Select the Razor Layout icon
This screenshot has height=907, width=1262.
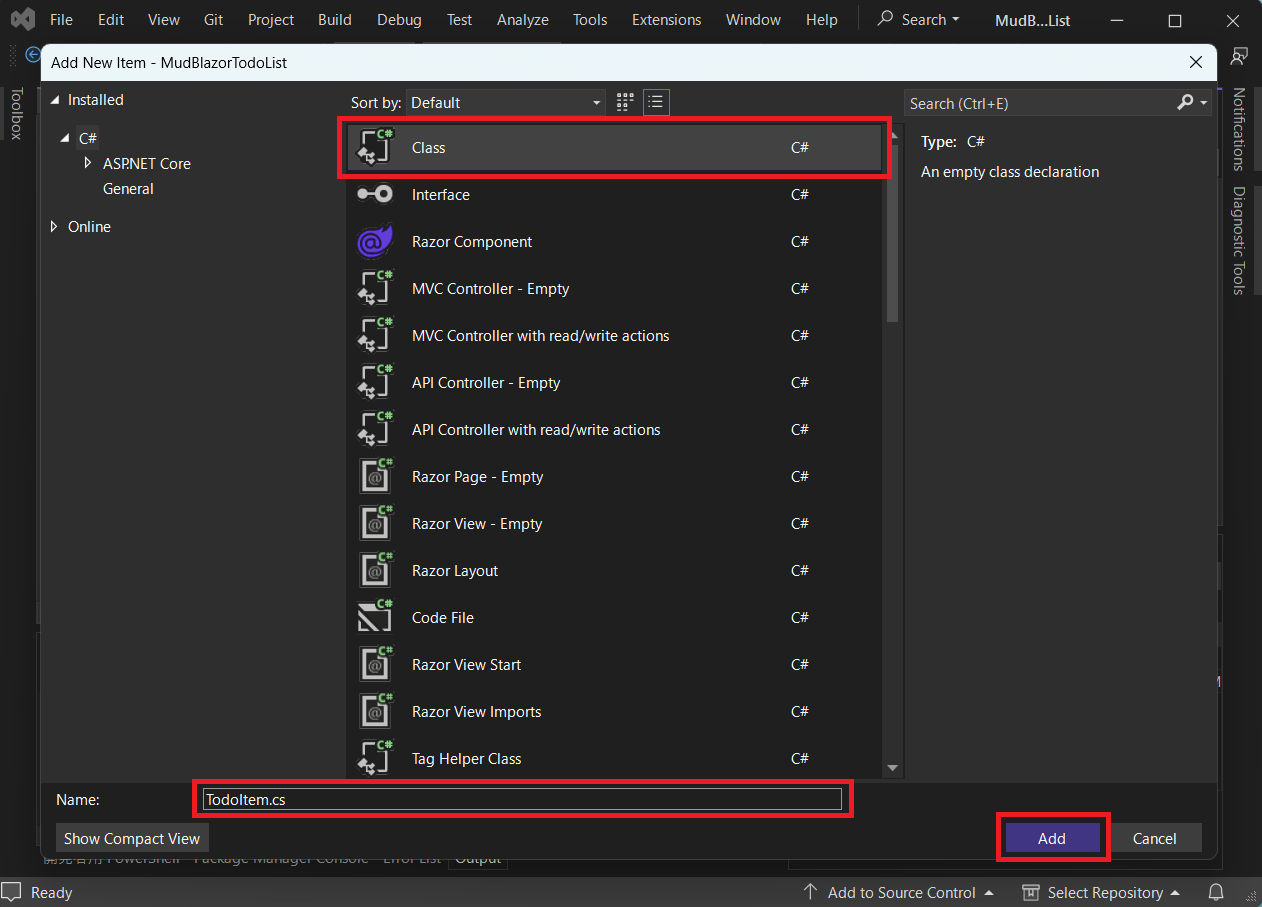click(375, 570)
